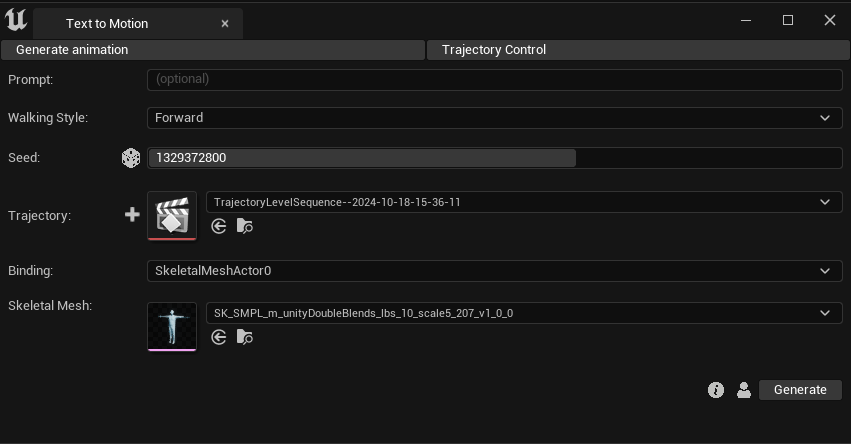The width and height of the screenshot is (851, 444).
Task: Click the trajectory level sequence thumbnail
Action: coord(172,215)
